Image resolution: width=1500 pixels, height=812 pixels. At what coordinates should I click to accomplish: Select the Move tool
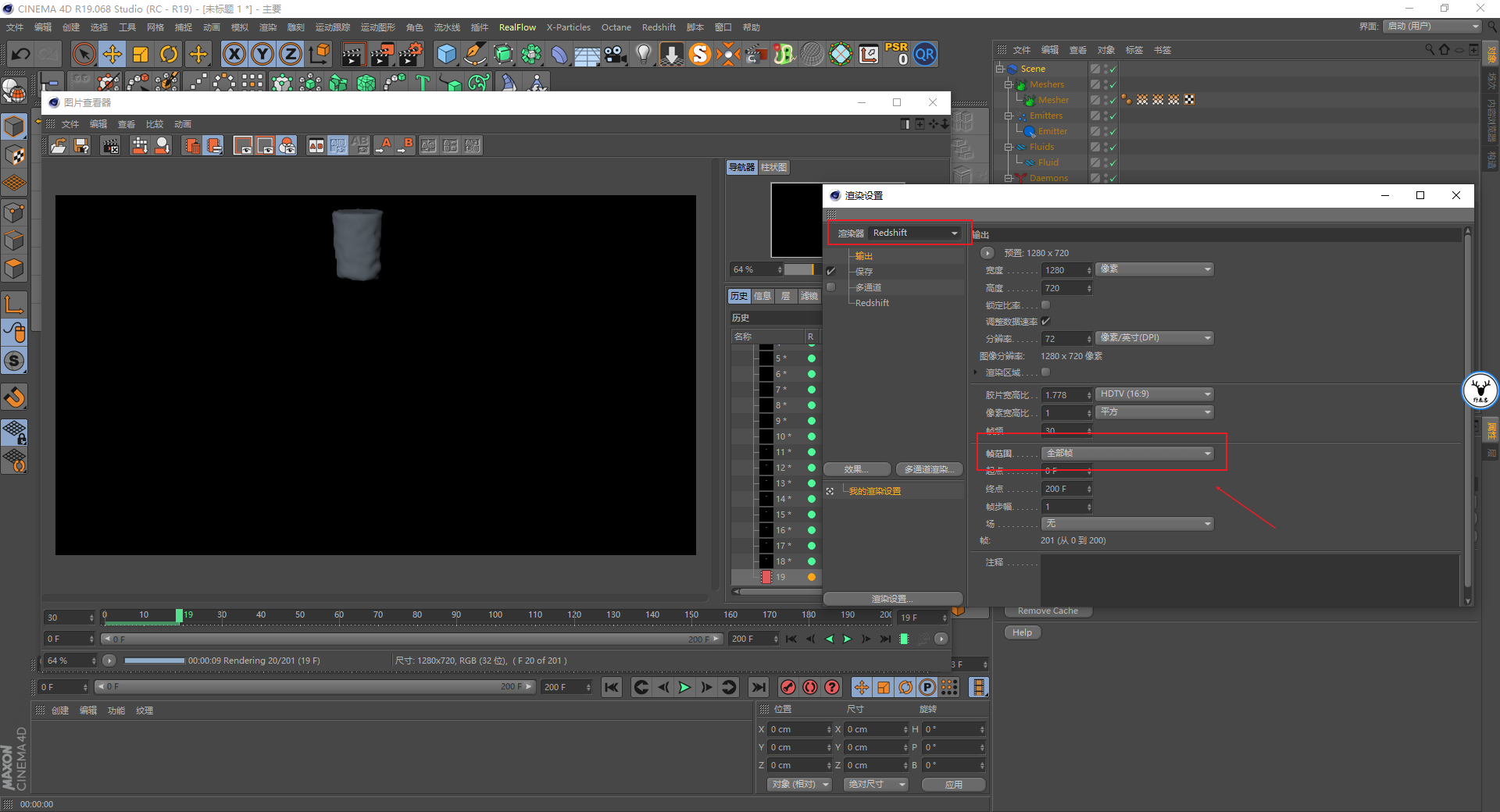(x=112, y=54)
